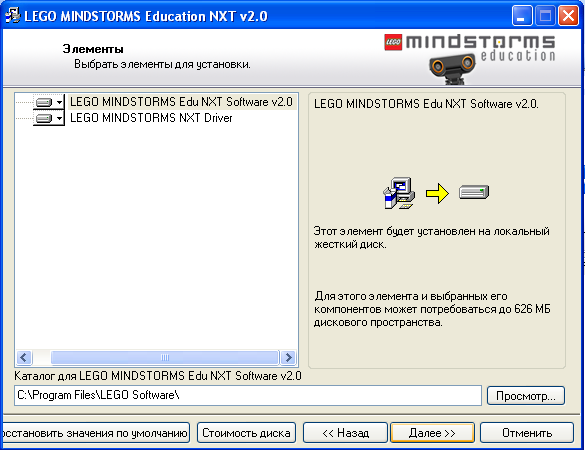Open the Стоимость диска disk cost dialog
Screen dimensions: 585x450
[246, 433]
